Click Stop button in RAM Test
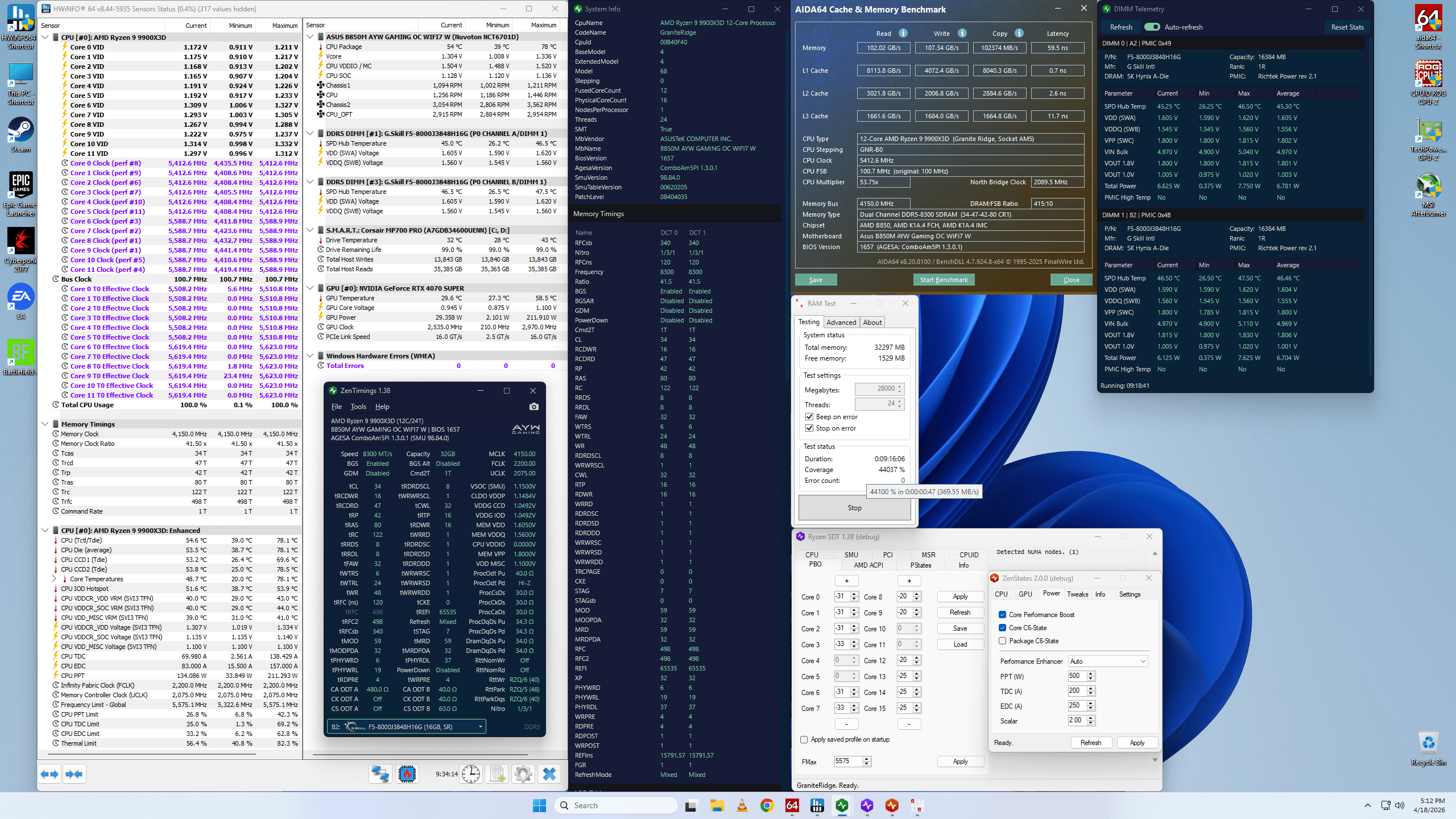 854,508
